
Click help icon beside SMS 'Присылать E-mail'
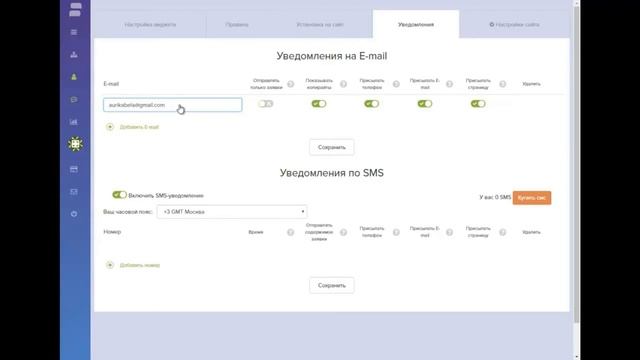coord(449,232)
